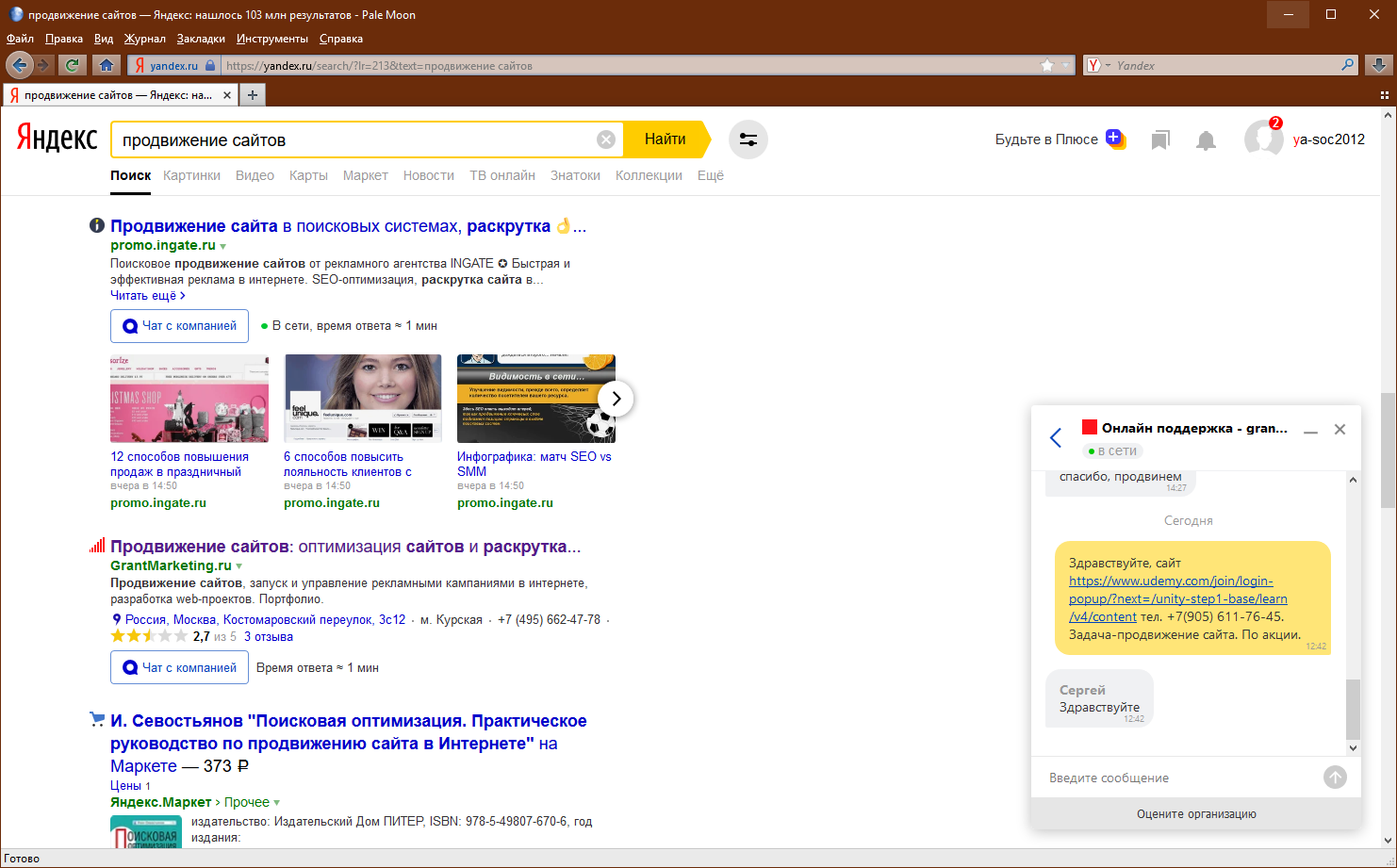Open ya-soc2012 account name
The height and width of the screenshot is (868, 1397).
[1329, 139]
